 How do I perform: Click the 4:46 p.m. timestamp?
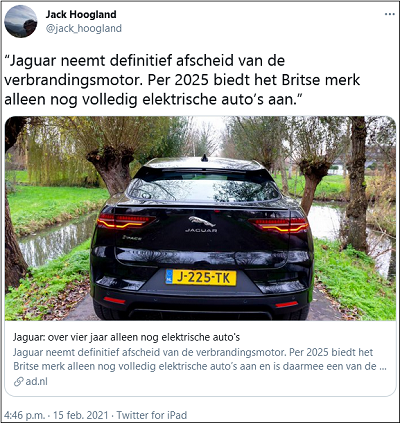pyautogui.click(x=24, y=415)
